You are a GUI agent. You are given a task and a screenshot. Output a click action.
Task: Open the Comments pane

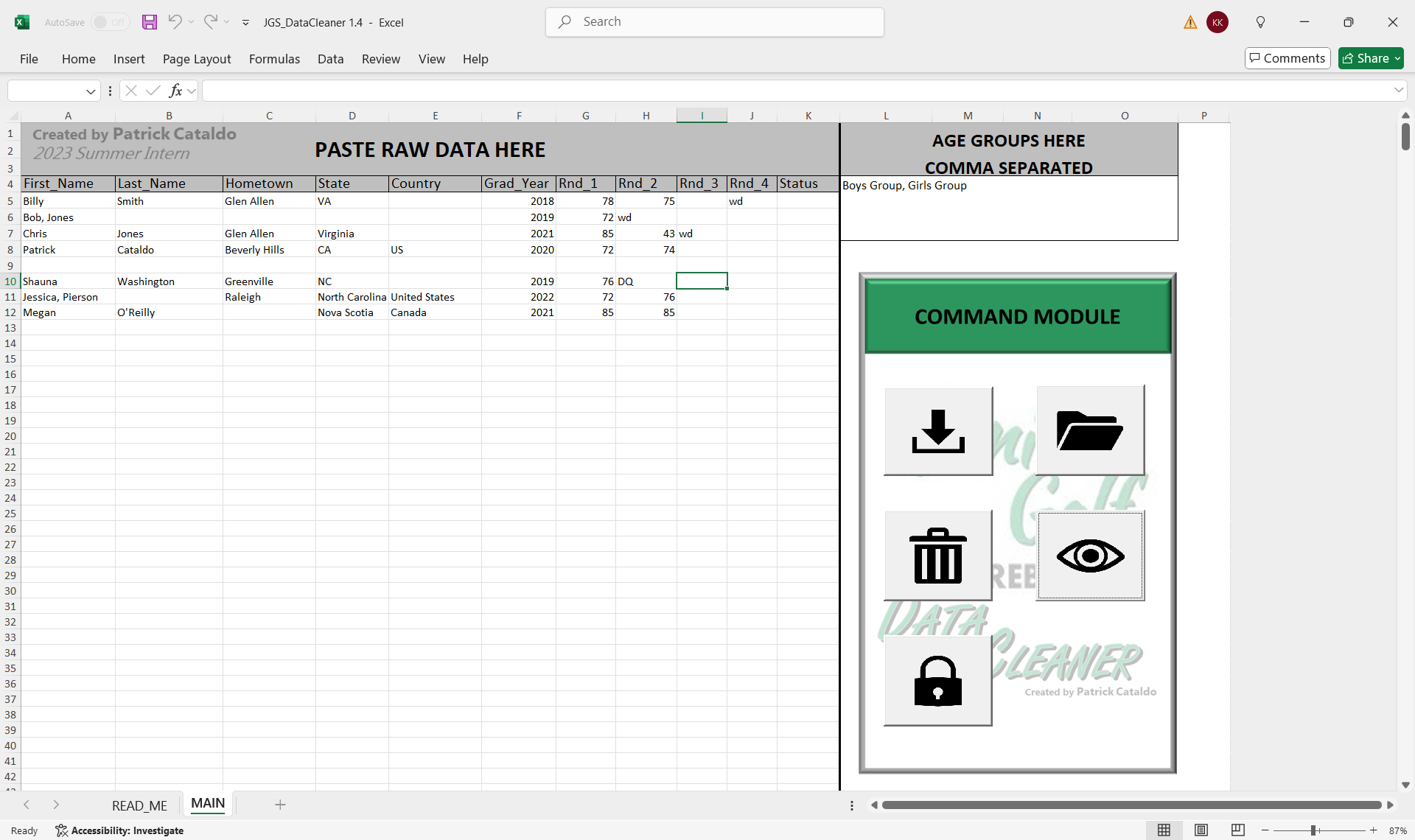(x=1286, y=58)
